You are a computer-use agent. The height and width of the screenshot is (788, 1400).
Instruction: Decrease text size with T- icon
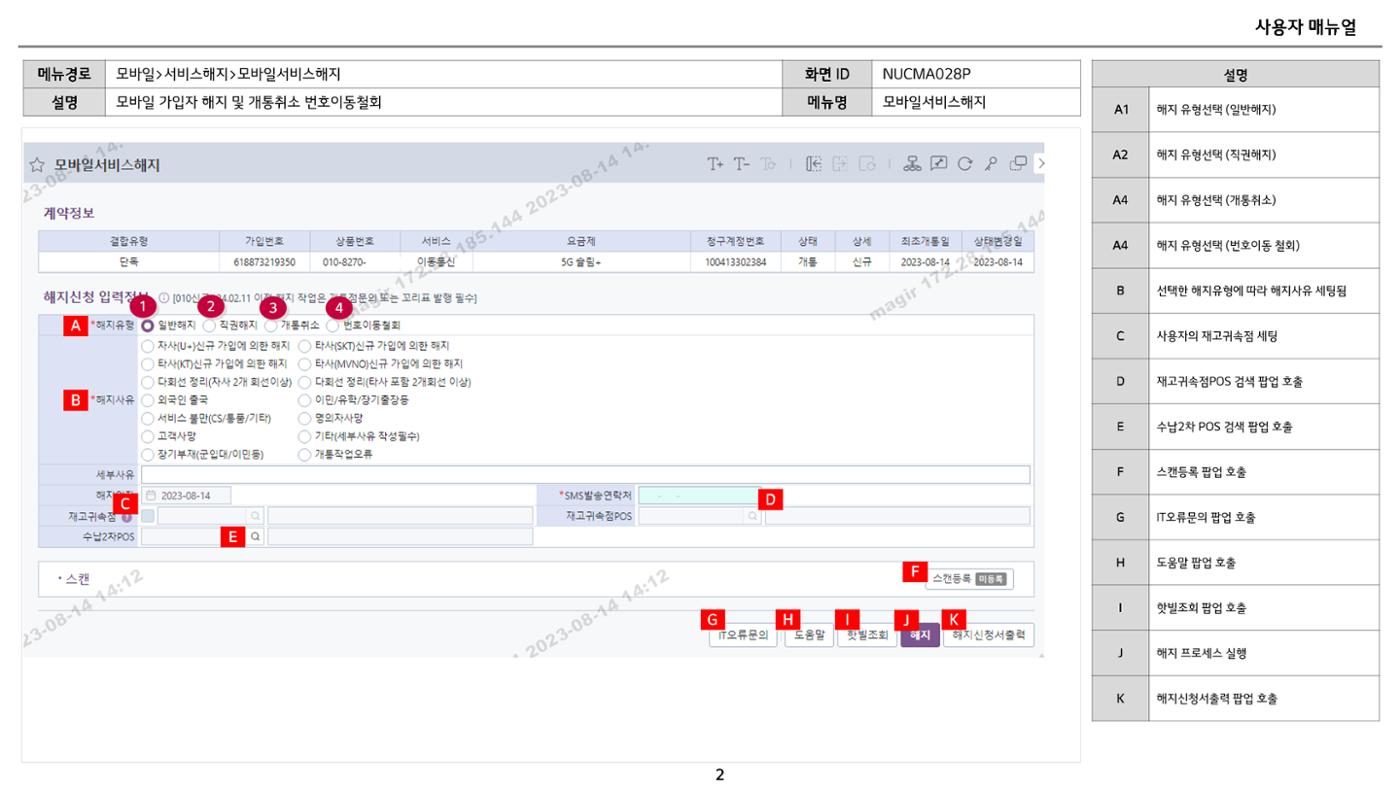pyautogui.click(x=741, y=164)
